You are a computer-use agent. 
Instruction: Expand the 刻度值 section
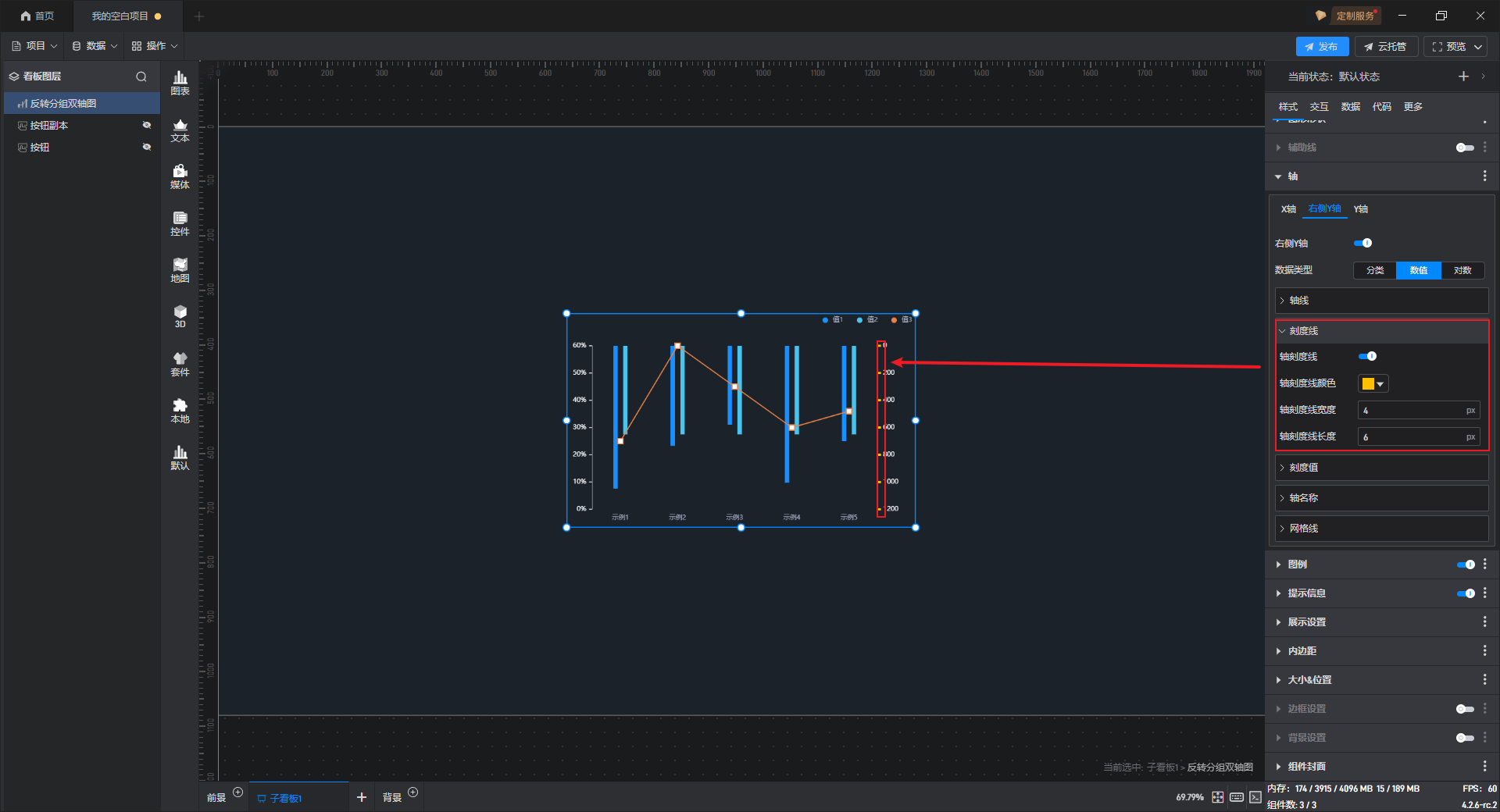pos(1381,468)
